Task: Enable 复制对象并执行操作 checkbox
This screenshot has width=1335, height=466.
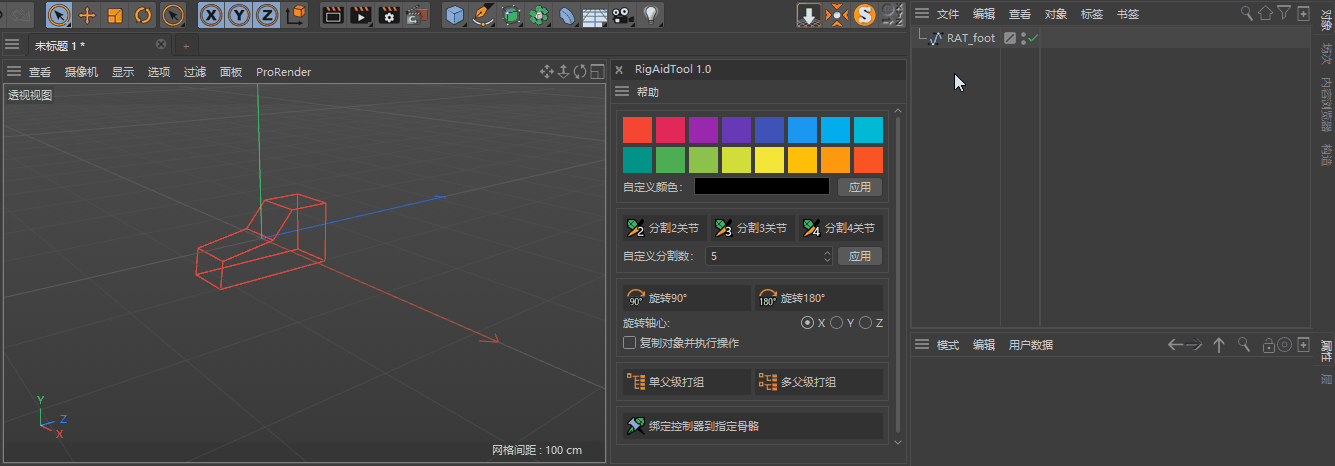Action: (630, 343)
